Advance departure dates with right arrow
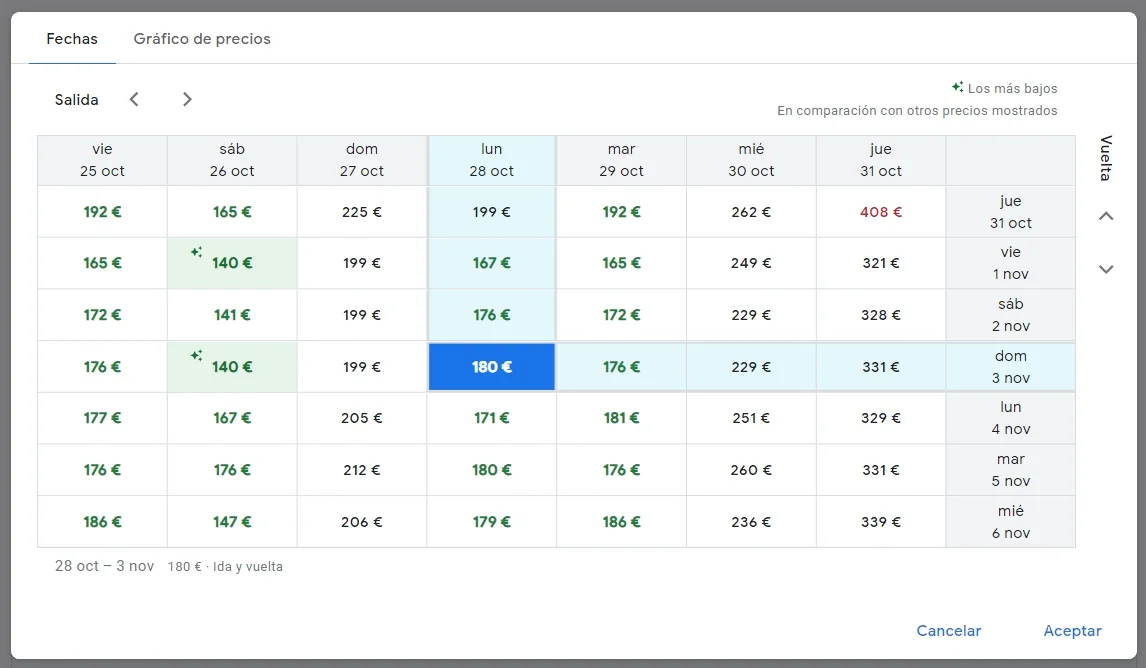Viewport: 1146px width, 668px height. [187, 99]
